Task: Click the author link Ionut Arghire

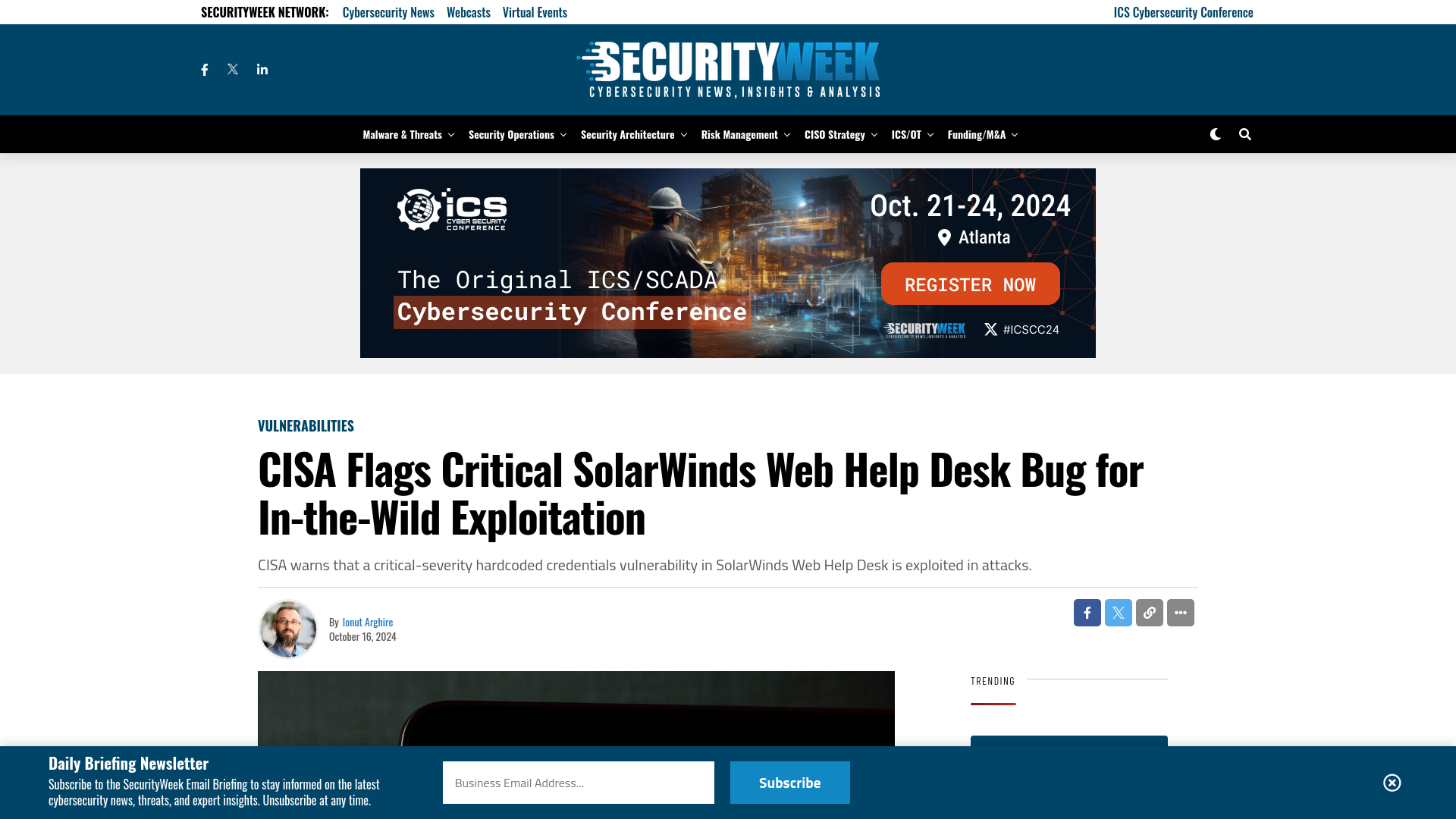Action: point(367,622)
